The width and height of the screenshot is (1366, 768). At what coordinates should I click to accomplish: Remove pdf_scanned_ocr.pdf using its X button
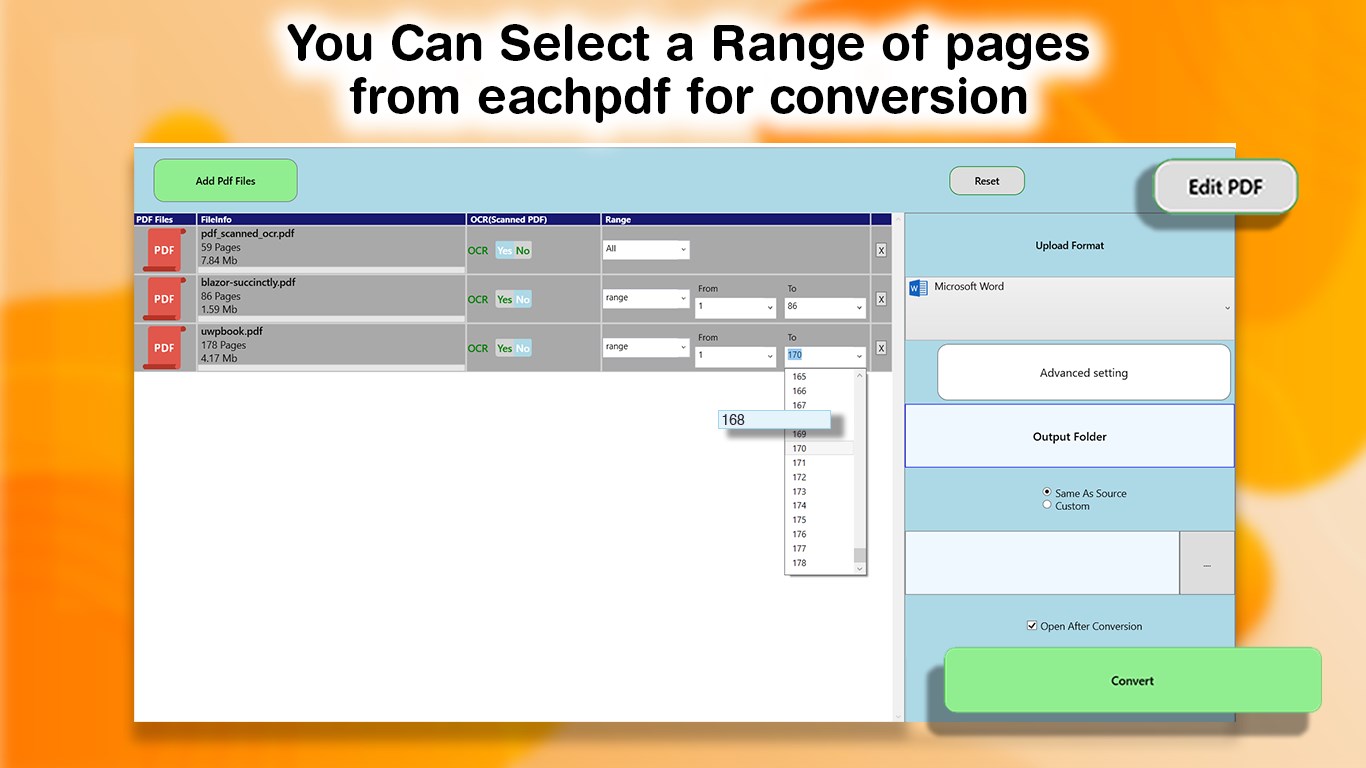[x=881, y=249]
